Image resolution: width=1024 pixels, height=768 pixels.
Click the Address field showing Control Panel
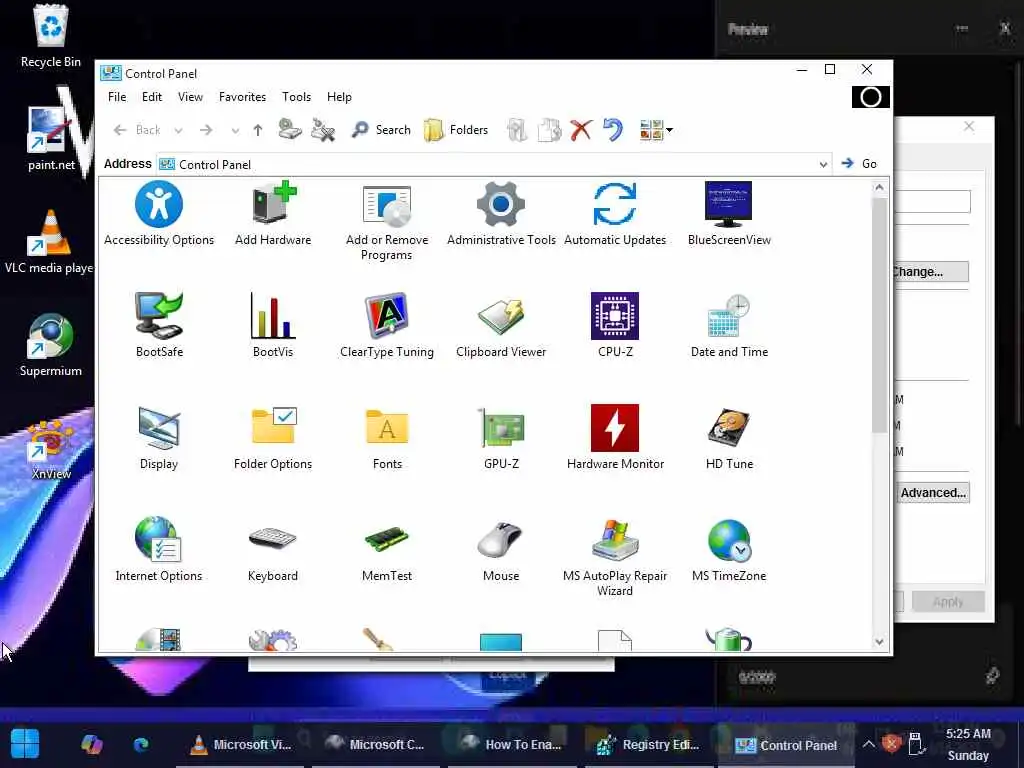(x=493, y=165)
